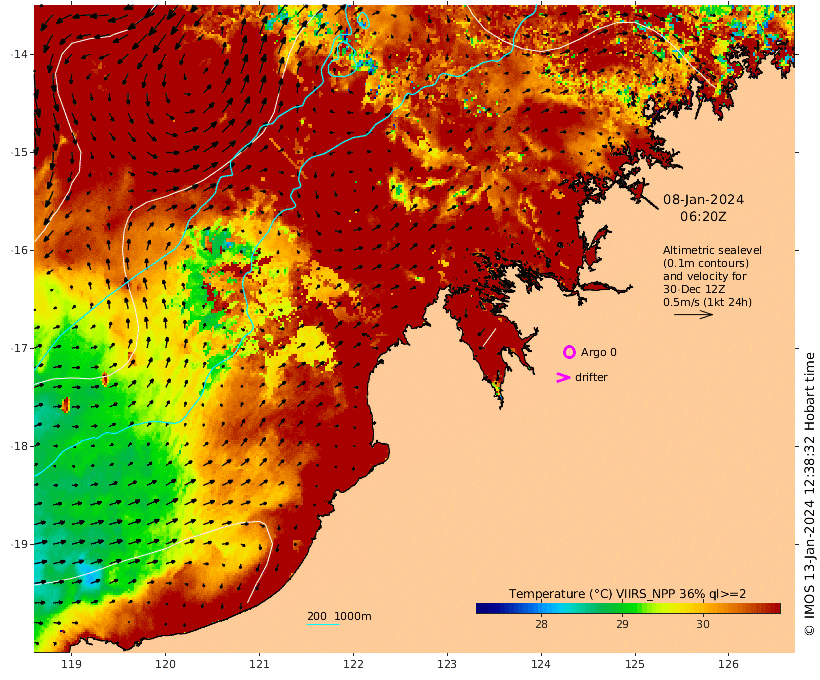Click the temperature color bar near 29
Image resolution: width=820 pixels, height=680 pixels.
coord(622,608)
